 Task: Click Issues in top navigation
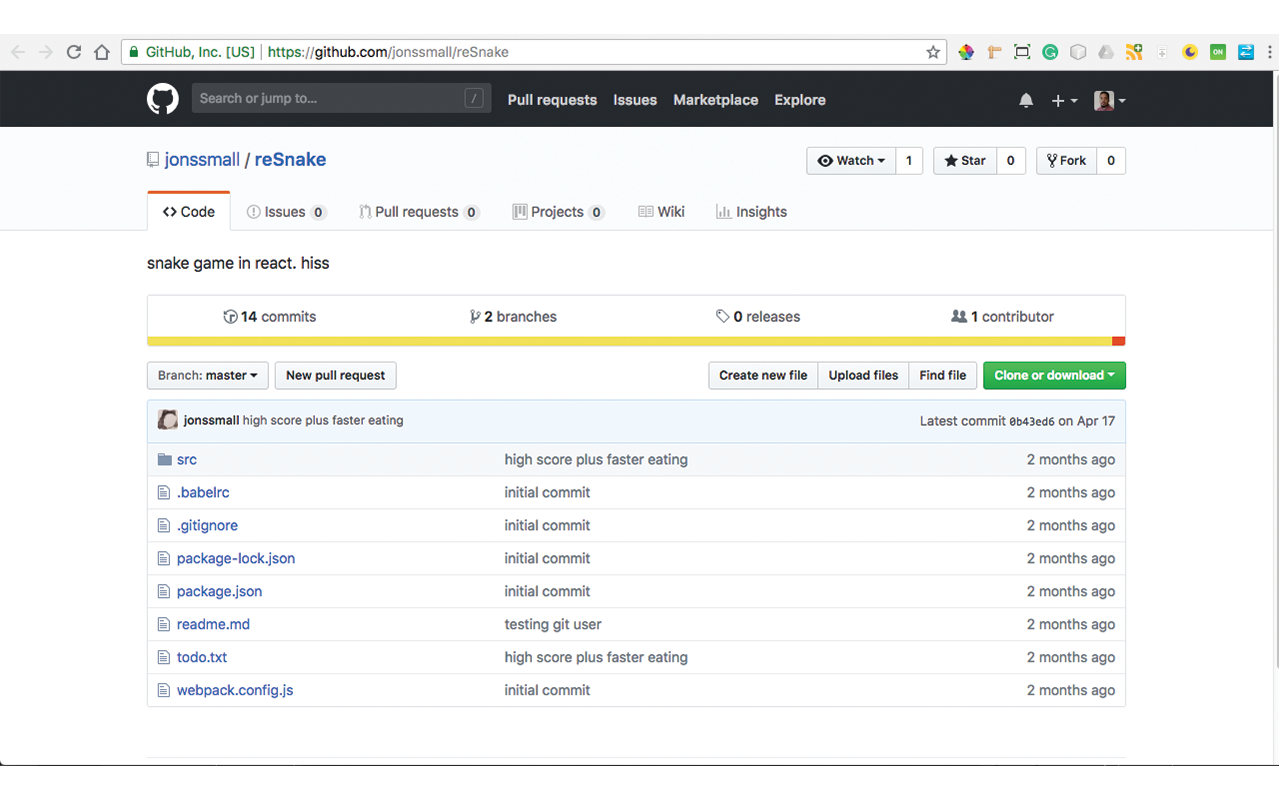pos(635,100)
